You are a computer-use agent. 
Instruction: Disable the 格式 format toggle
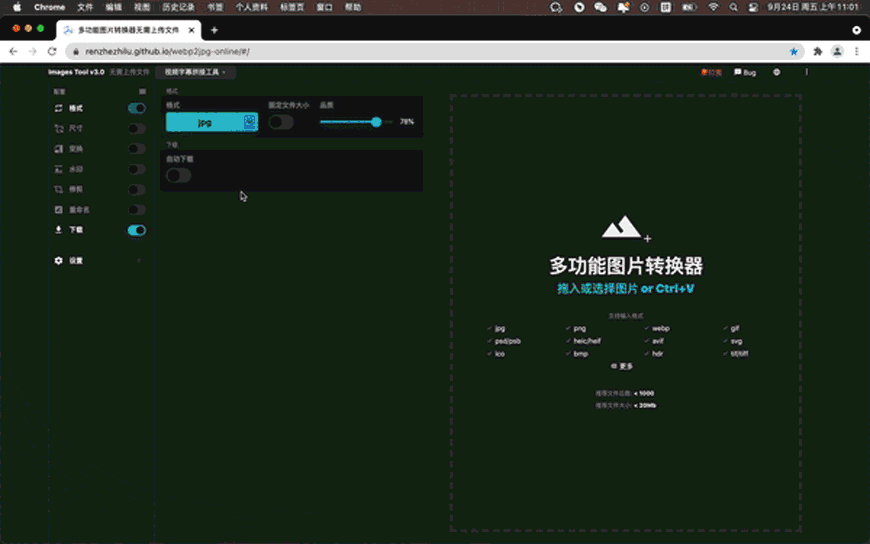point(137,108)
